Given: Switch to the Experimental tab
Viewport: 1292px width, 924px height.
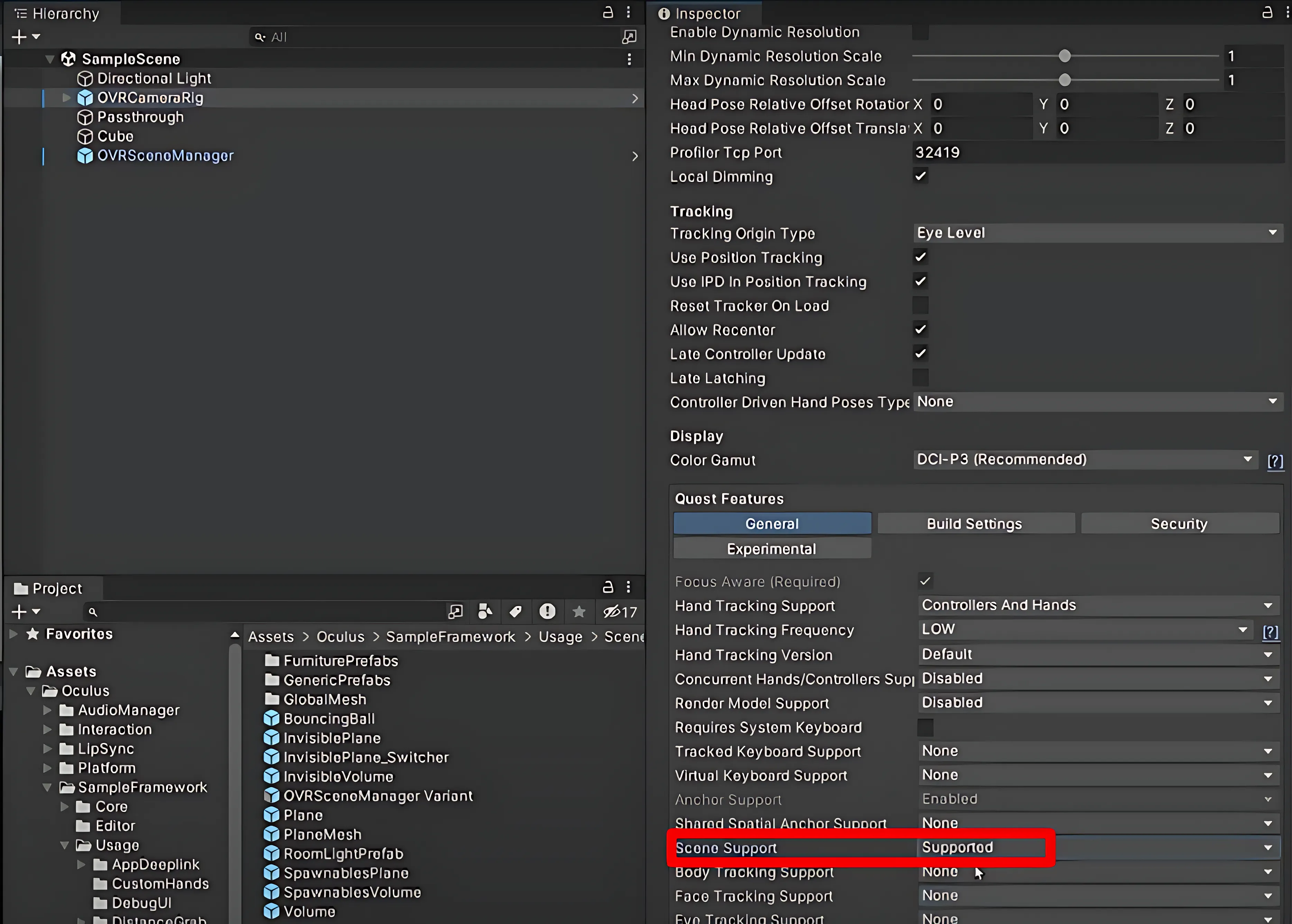Looking at the screenshot, I should click(x=772, y=548).
